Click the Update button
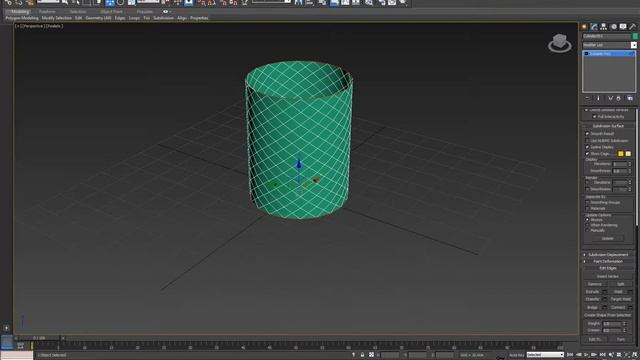640x360 pixels. pos(607,238)
